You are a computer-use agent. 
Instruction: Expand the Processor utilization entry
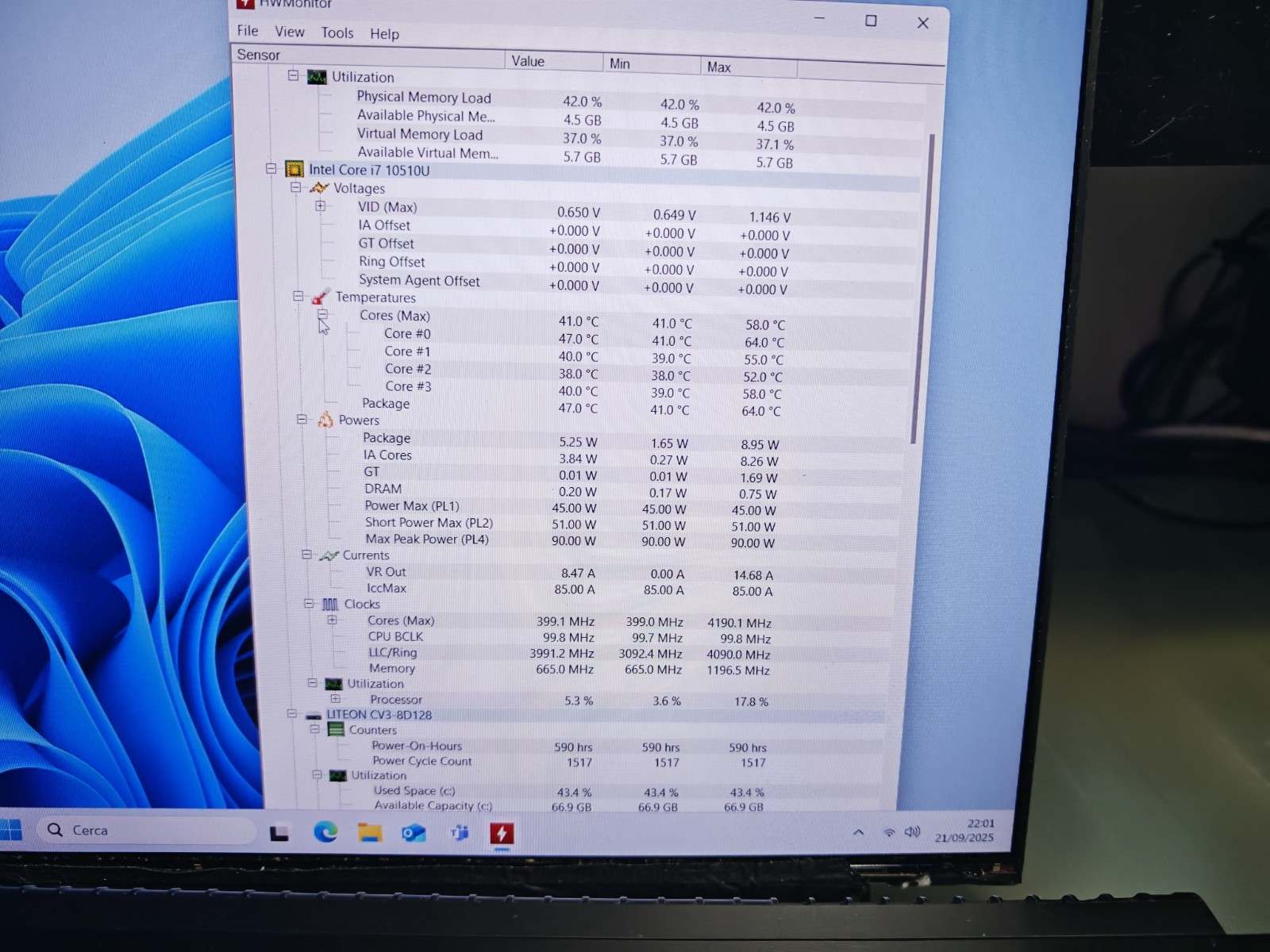(x=335, y=699)
